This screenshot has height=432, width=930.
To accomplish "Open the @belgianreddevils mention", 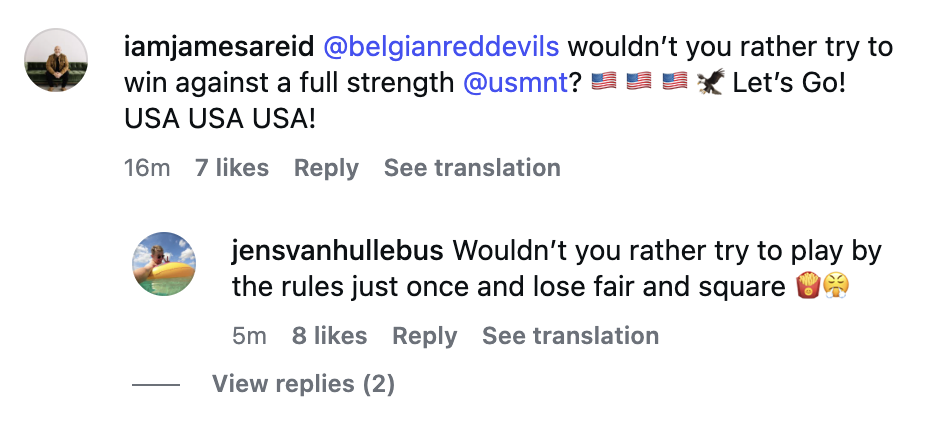I will coord(441,47).
